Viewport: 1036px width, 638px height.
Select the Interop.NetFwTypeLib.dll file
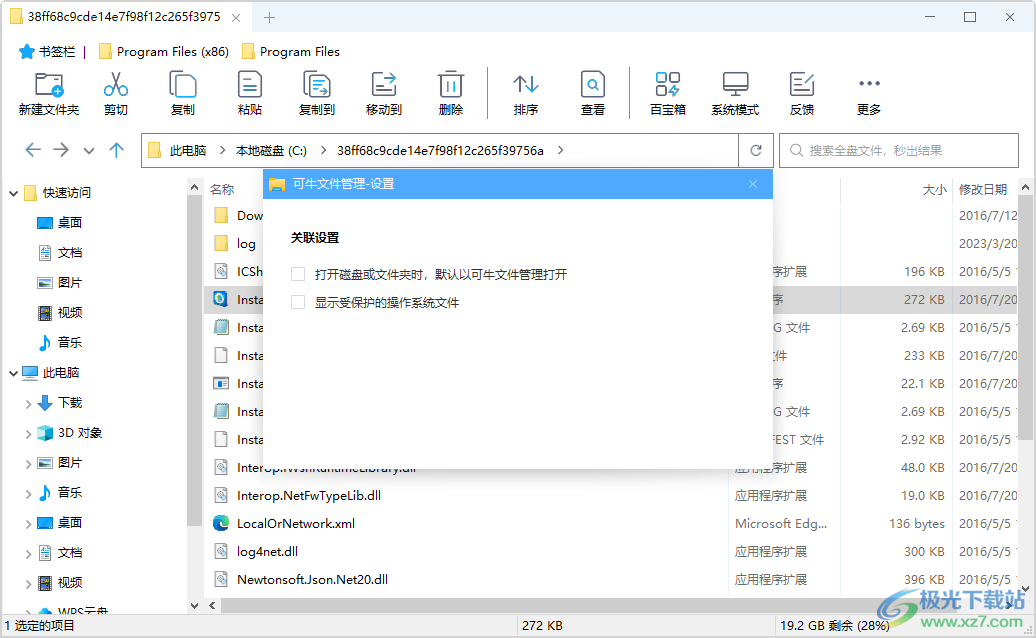pyautogui.click(x=309, y=495)
